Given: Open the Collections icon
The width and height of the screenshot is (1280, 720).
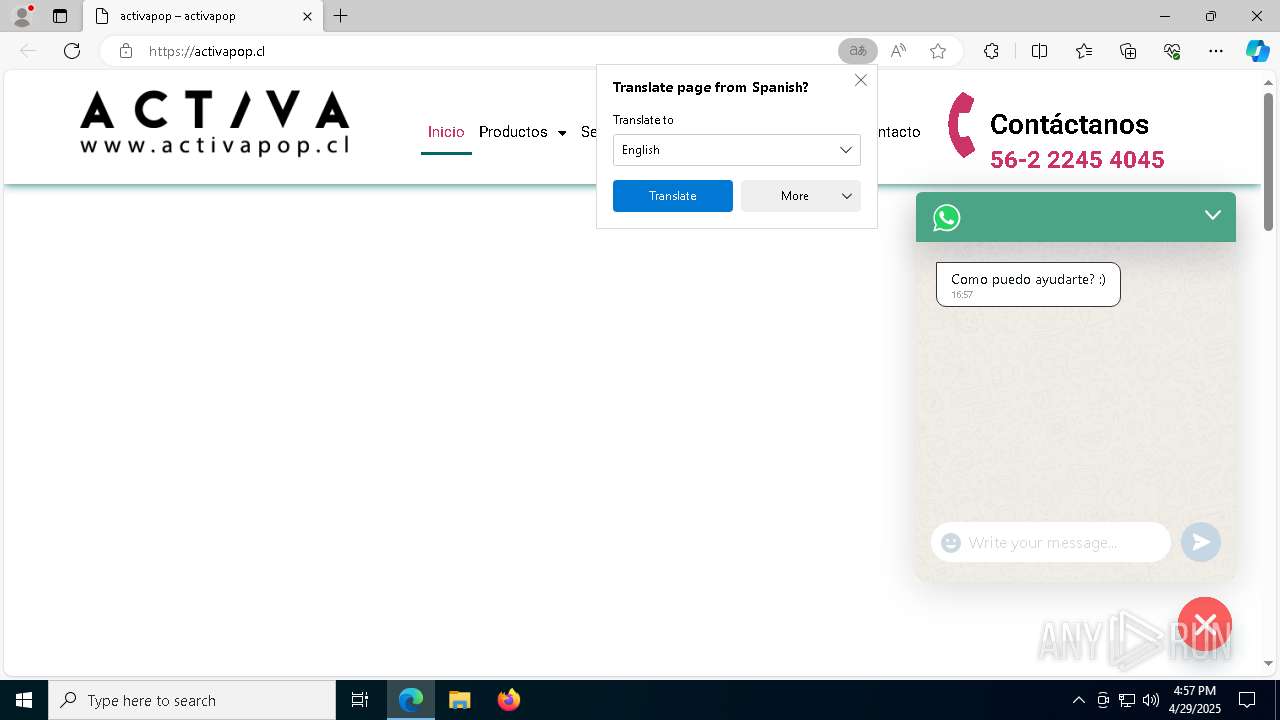Looking at the screenshot, I should 1128,51.
